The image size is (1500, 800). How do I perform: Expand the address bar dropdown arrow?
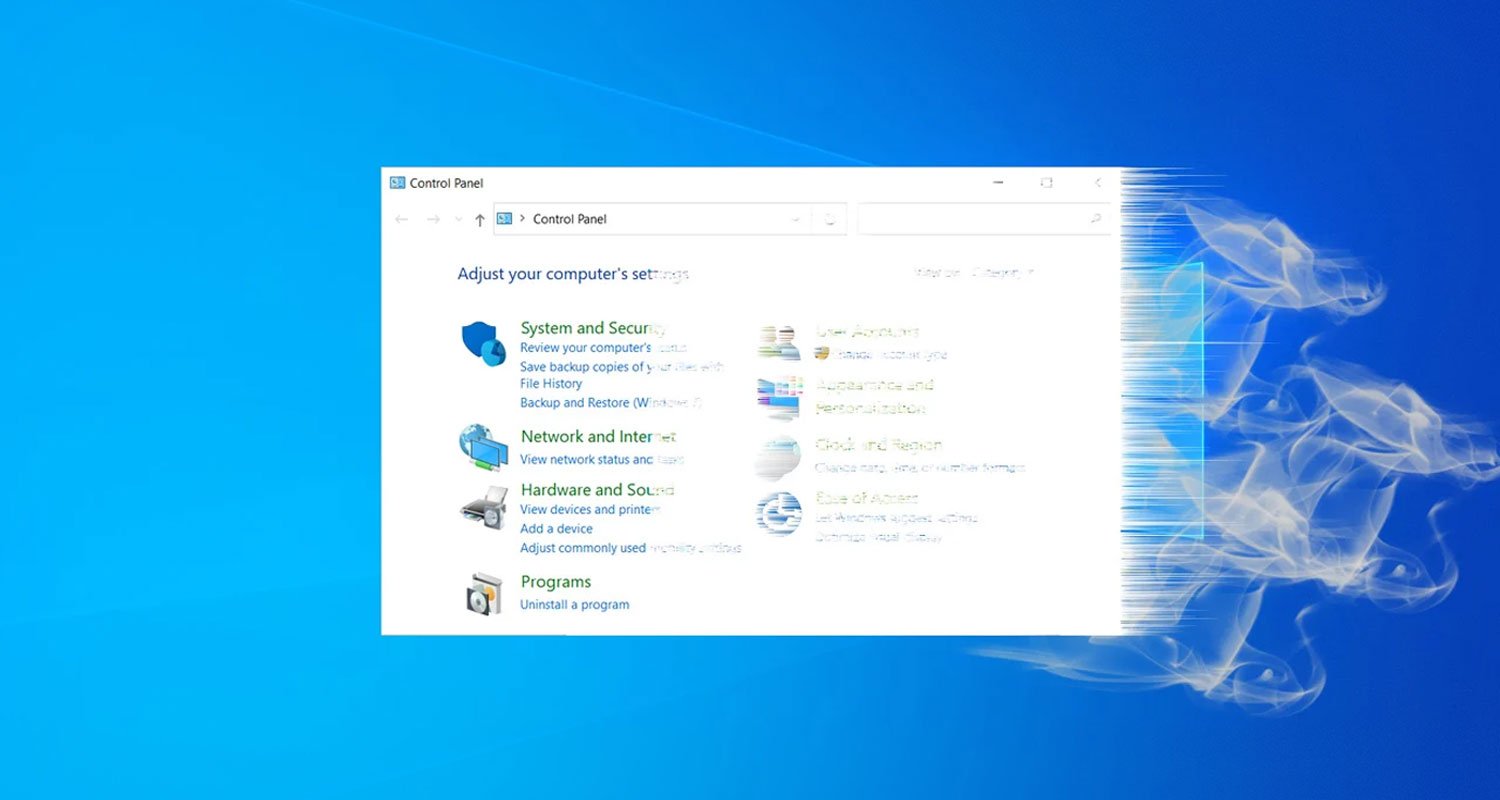[797, 219]
